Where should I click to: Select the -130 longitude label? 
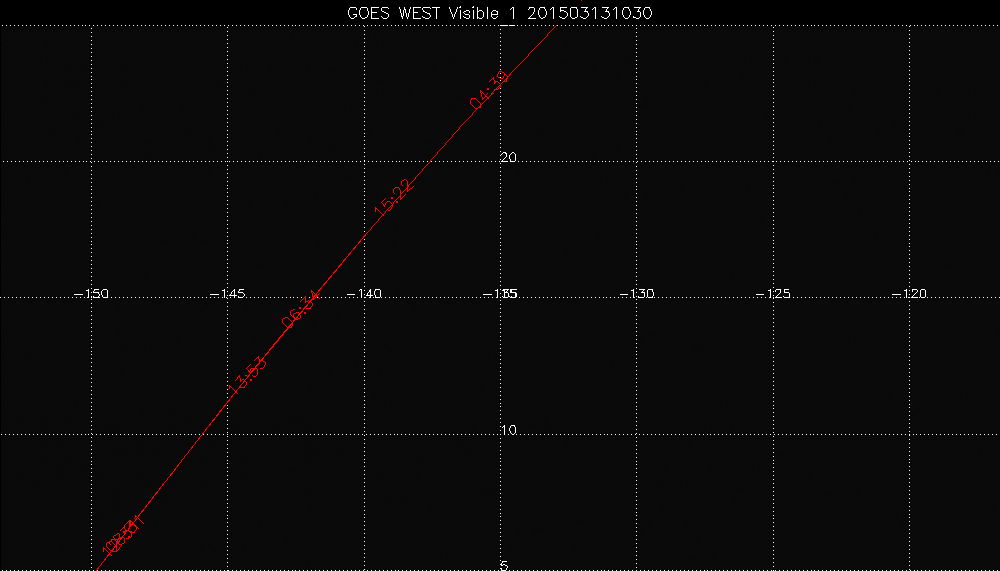[637, 294]
